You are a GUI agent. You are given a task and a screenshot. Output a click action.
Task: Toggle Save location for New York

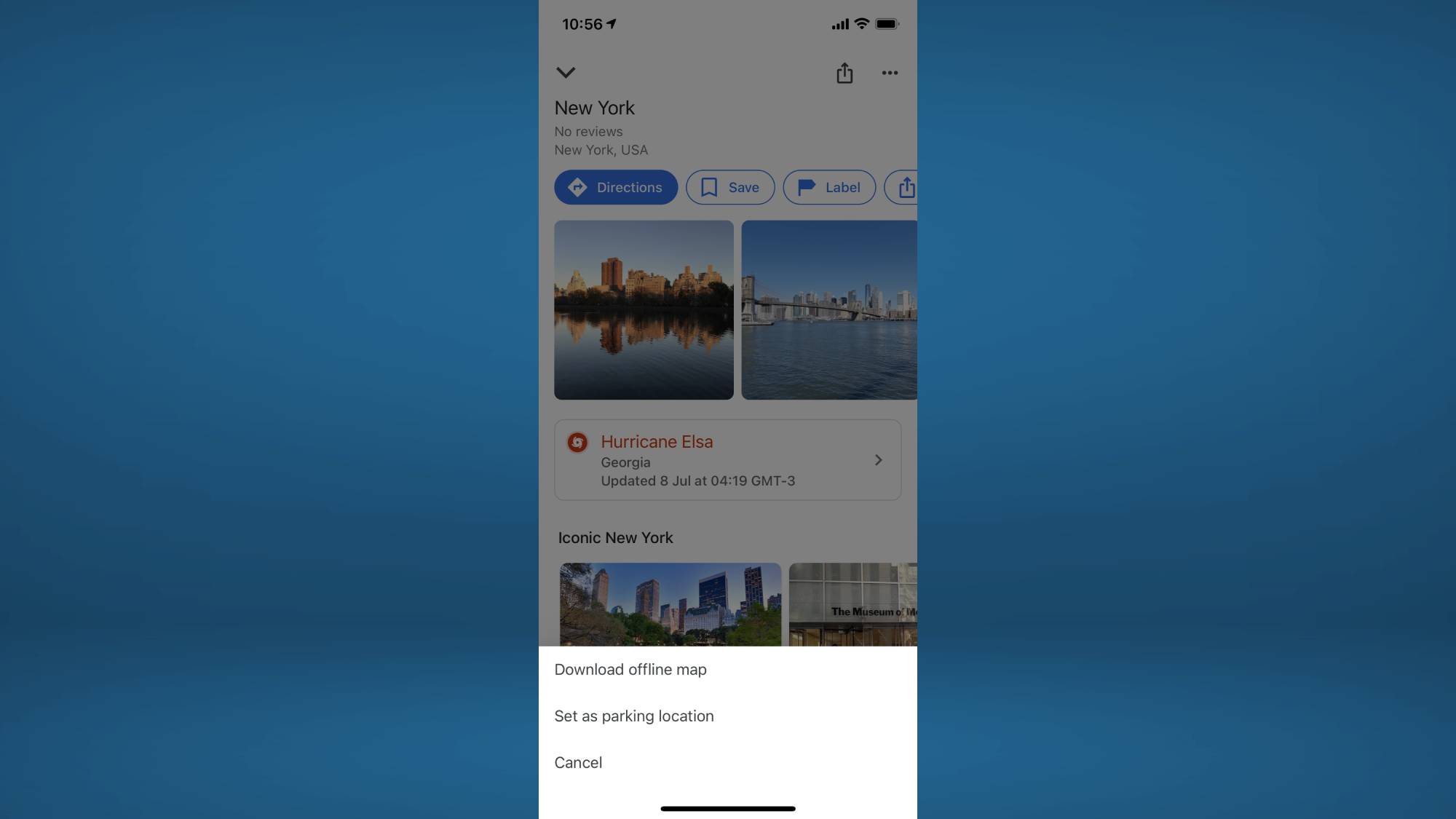click(730, 187)
